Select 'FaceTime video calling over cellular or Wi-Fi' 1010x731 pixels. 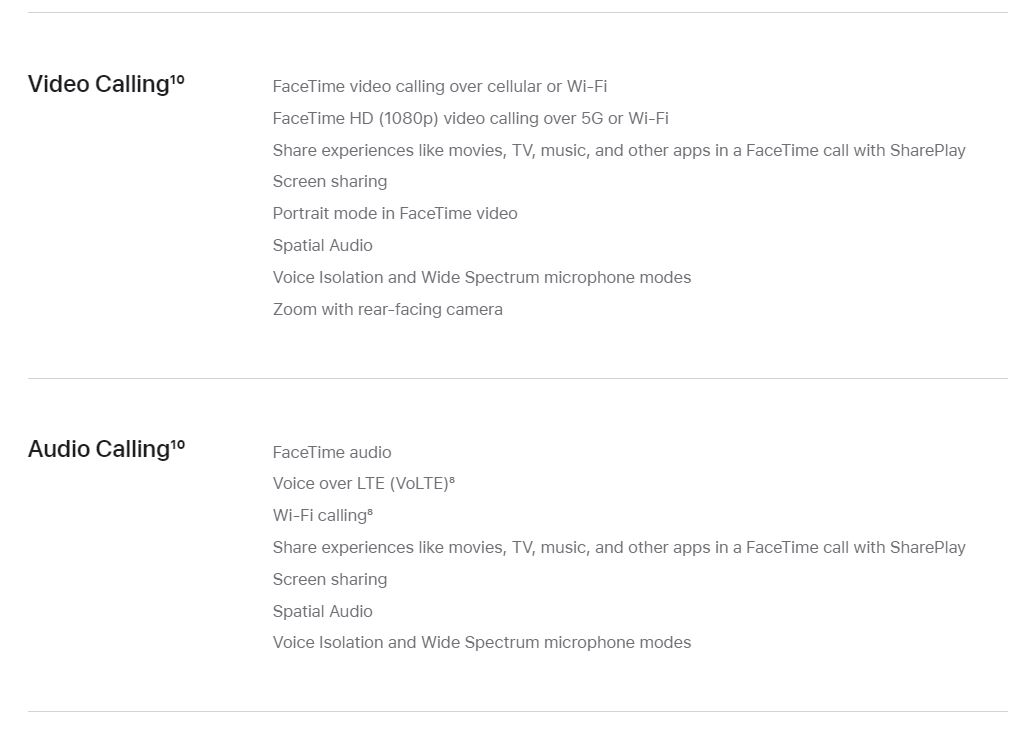440,86
